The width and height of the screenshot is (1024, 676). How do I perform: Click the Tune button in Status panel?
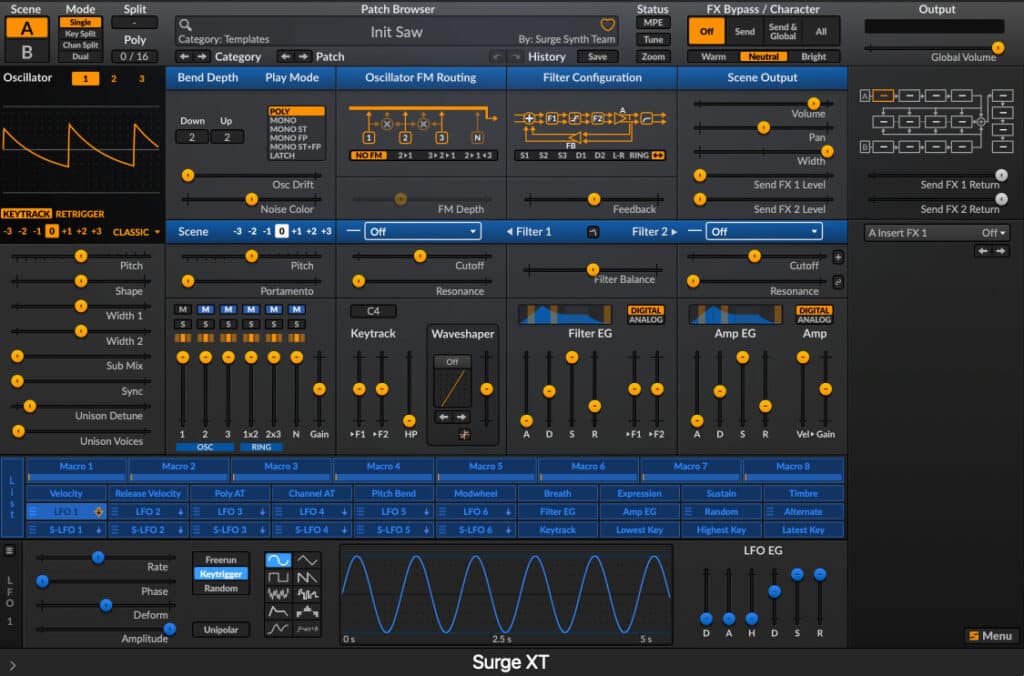click(653, 41)
